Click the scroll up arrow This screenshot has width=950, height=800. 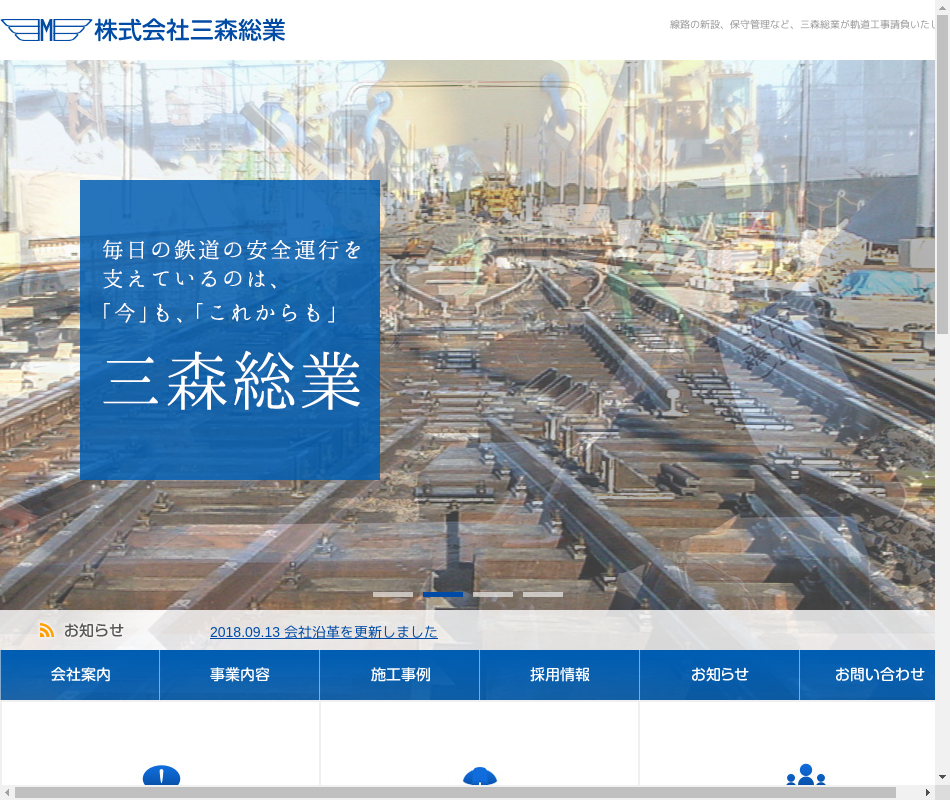(942, 8)
